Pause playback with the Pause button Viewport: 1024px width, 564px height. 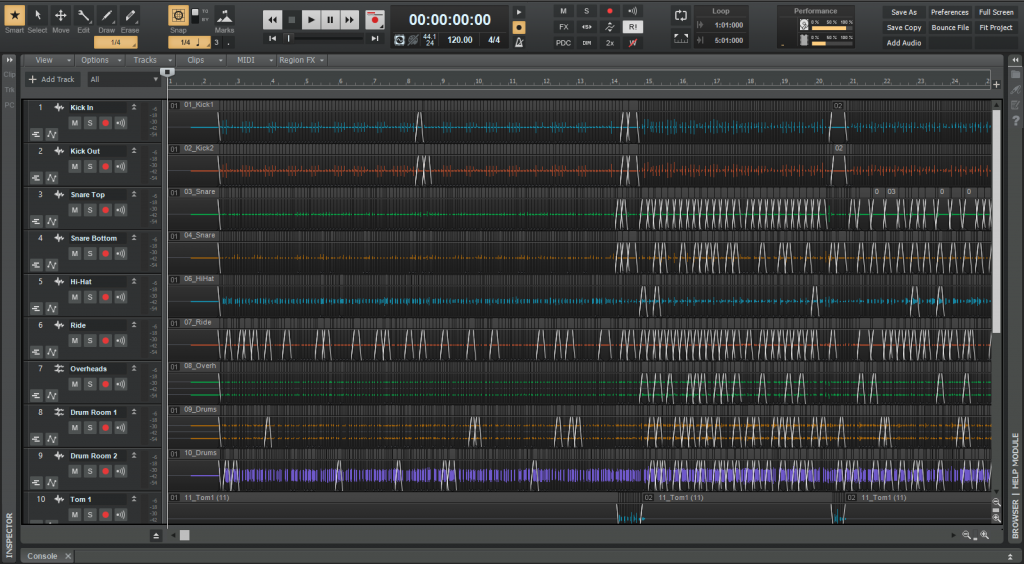point(330,20)
